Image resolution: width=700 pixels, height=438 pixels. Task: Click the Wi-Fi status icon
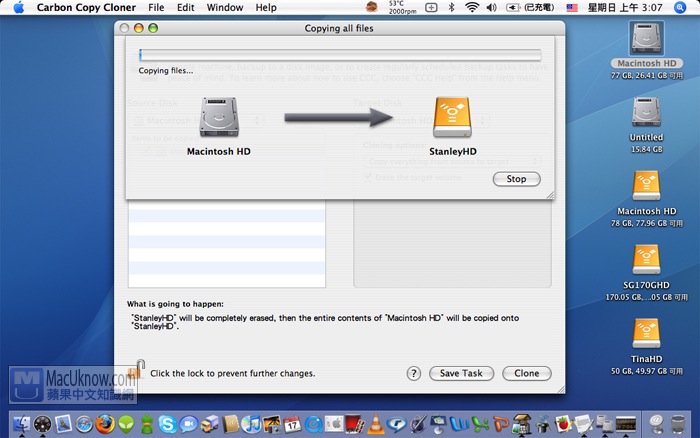tap(472, 8)
